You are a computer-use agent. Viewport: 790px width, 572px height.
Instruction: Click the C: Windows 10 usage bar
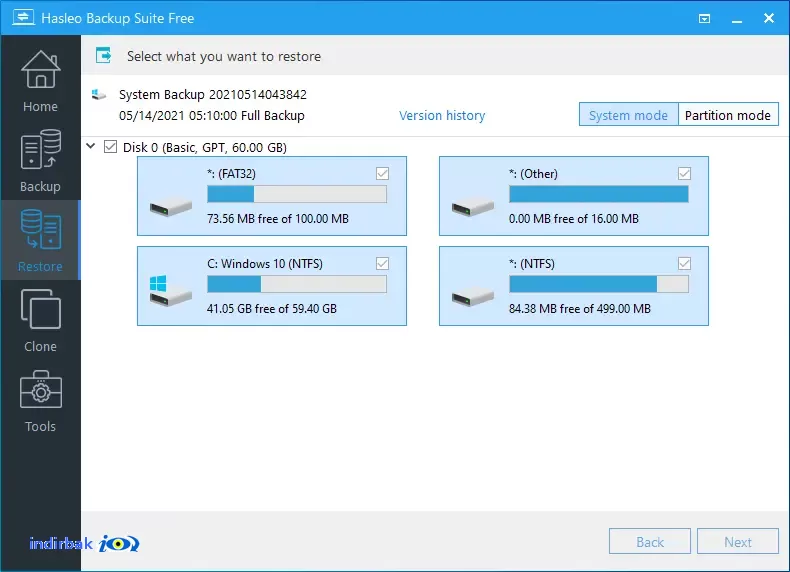[297, 284]
